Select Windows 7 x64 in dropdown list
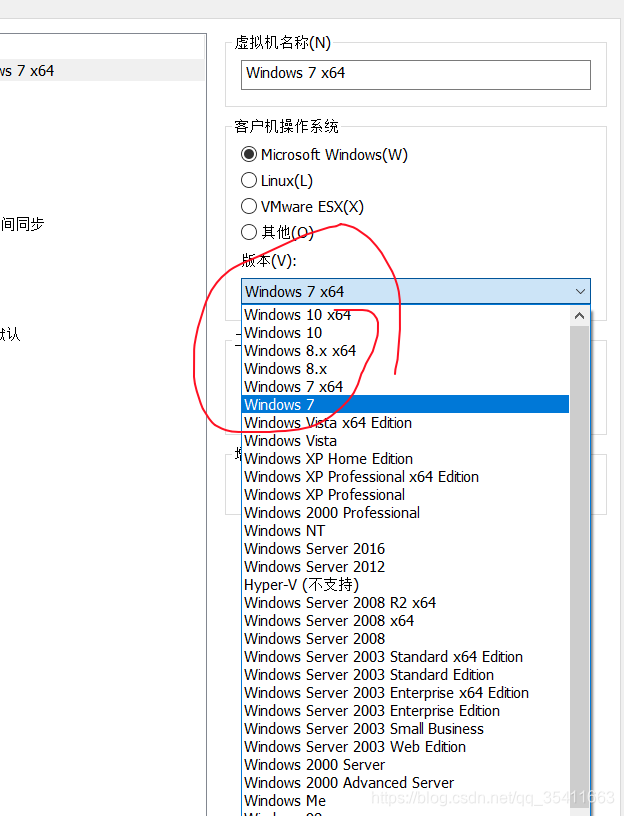Screen dimensions: 624x816 click(x=406, y=387)
